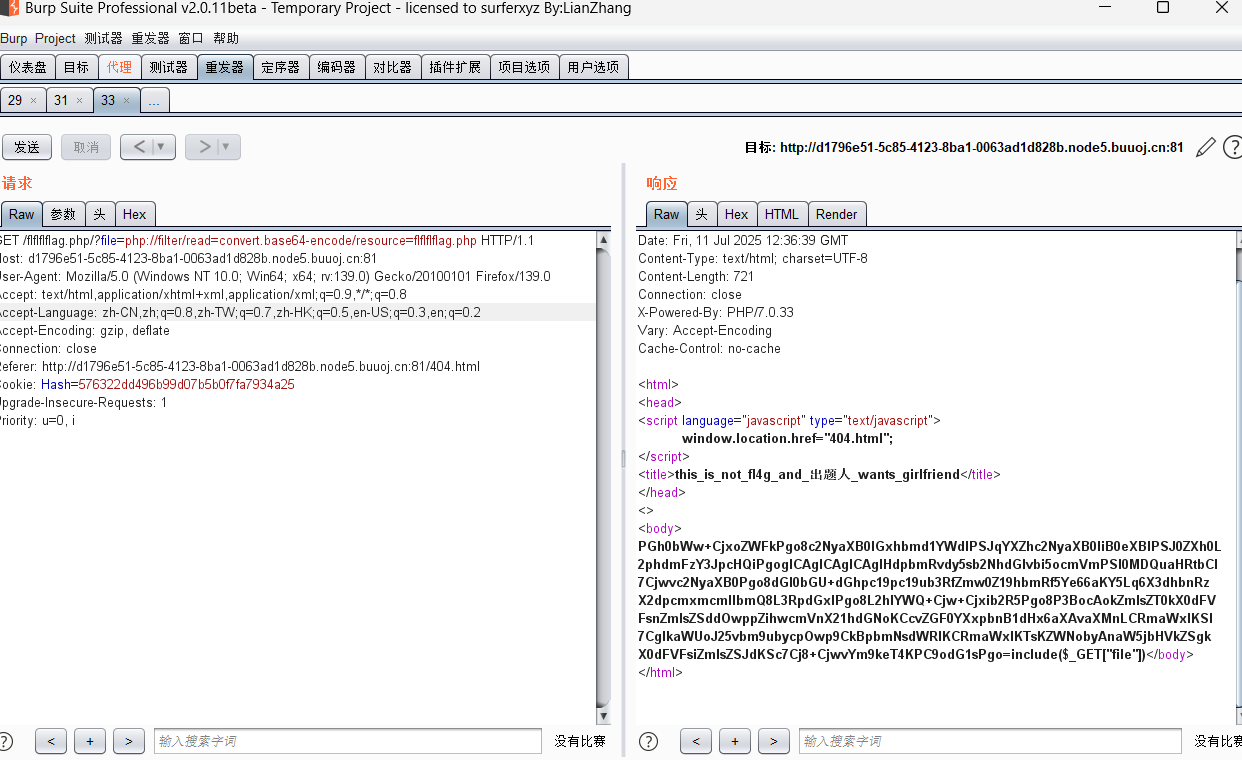This screenshot has width=1242, height=760.
Task: Open the history-forward dropdown arrow beside the > button
Action: [227, 147]
